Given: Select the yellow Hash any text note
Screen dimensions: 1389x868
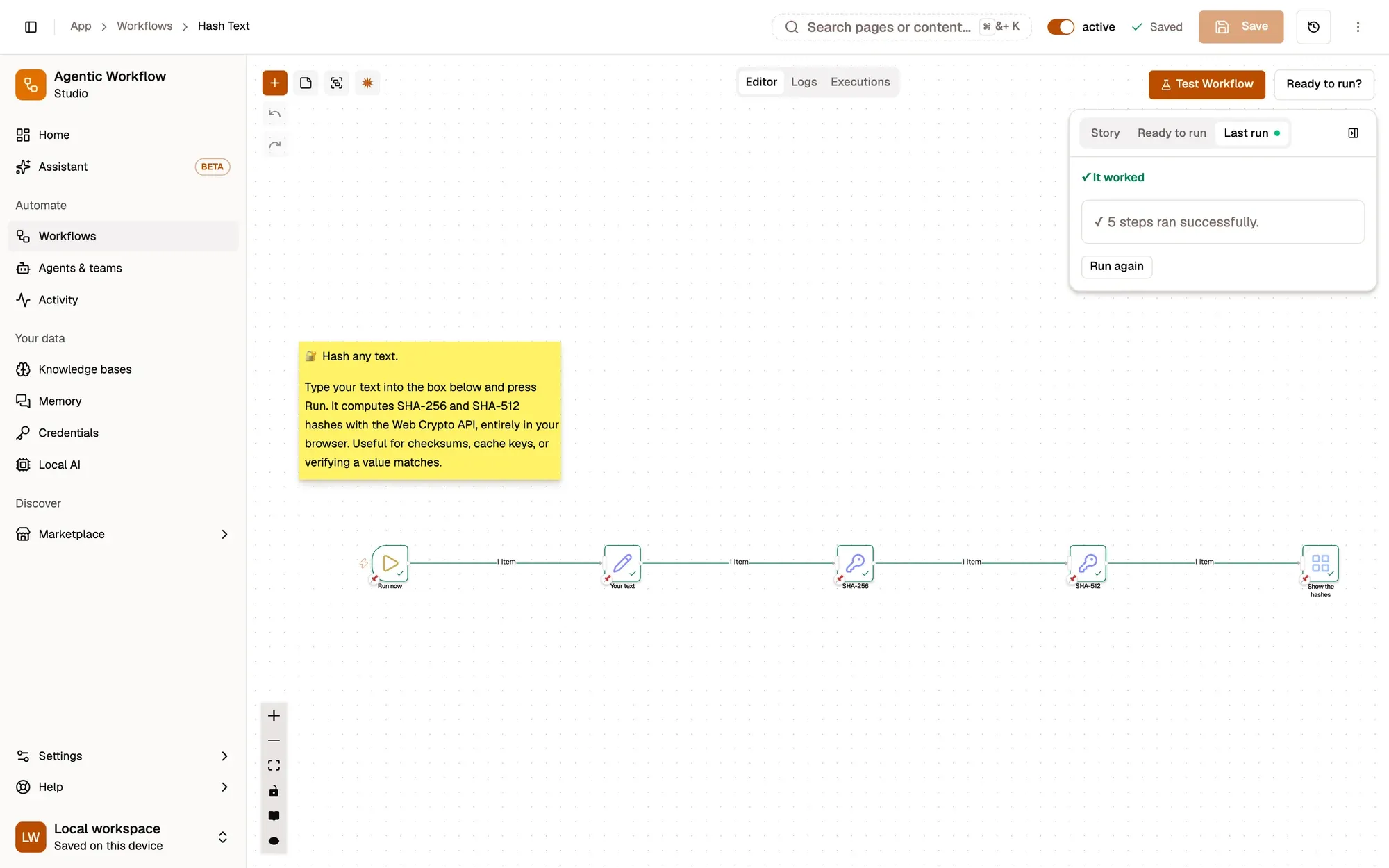Looking at the screenshot, I should click(x=430, y=410).
